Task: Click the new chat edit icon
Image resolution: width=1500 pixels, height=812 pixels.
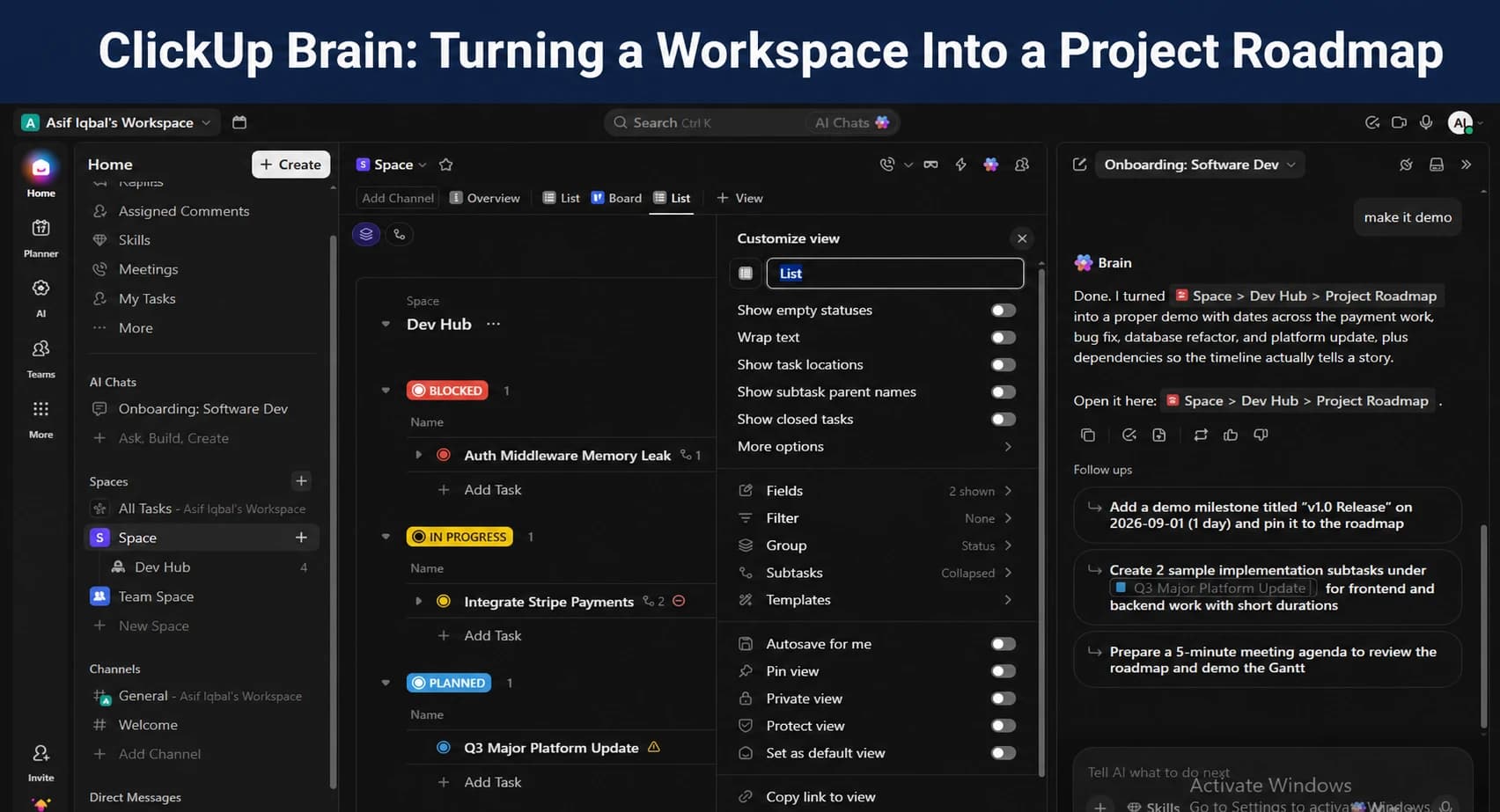Action: (x=1080, y=165)
